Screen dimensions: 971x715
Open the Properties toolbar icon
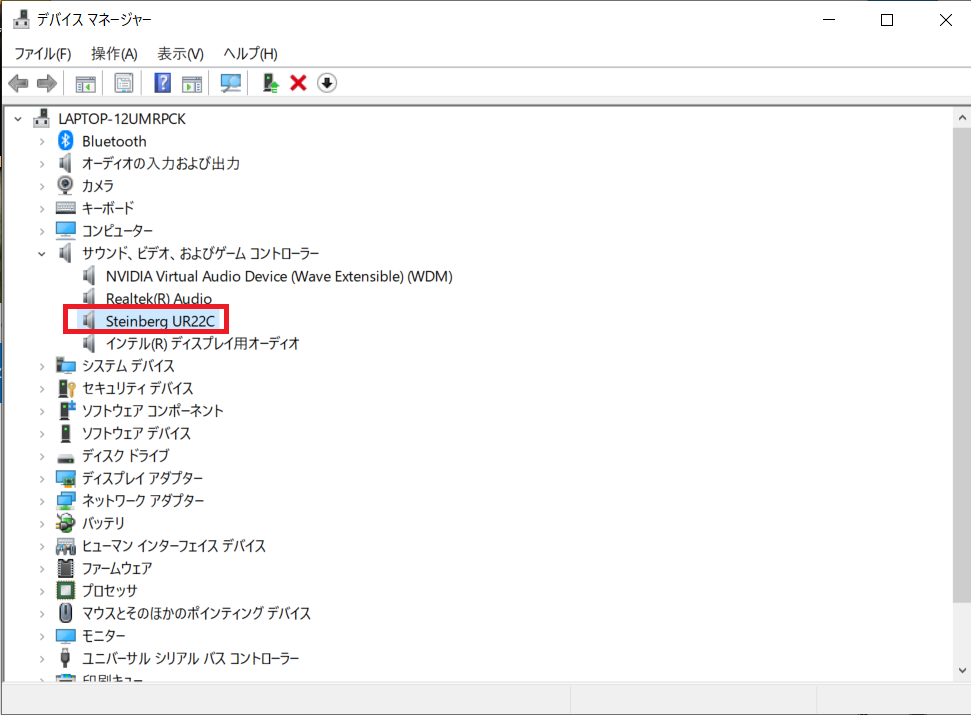coord(124,83)
